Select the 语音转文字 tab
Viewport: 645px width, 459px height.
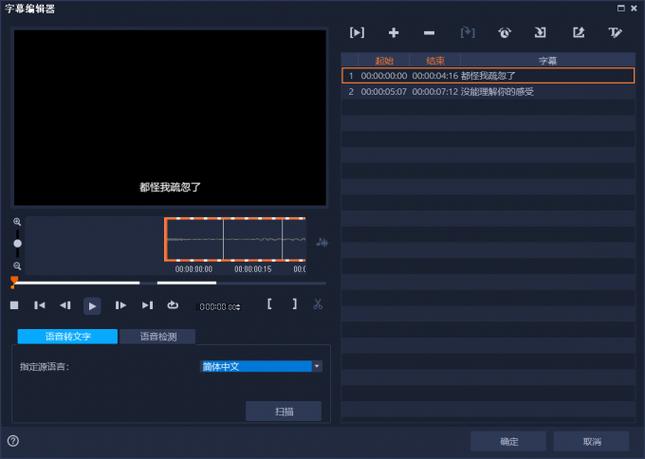click(x=67, y=337)
